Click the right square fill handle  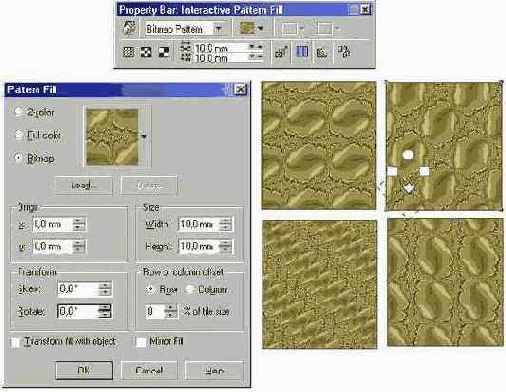424,171
